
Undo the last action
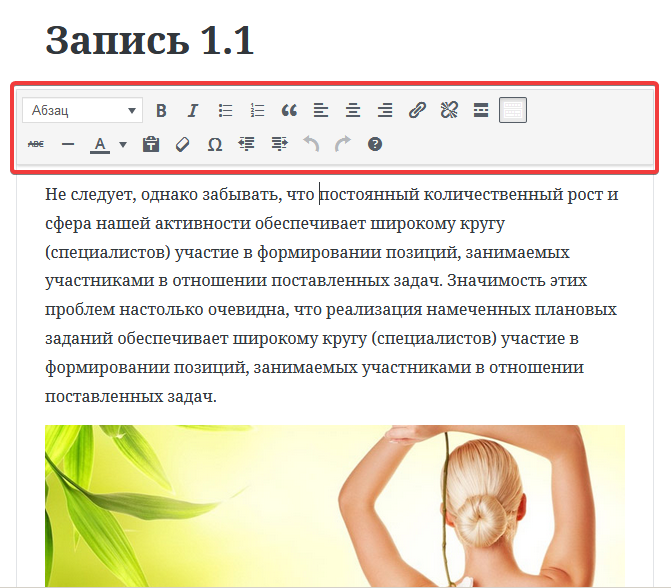coord(311,144)
